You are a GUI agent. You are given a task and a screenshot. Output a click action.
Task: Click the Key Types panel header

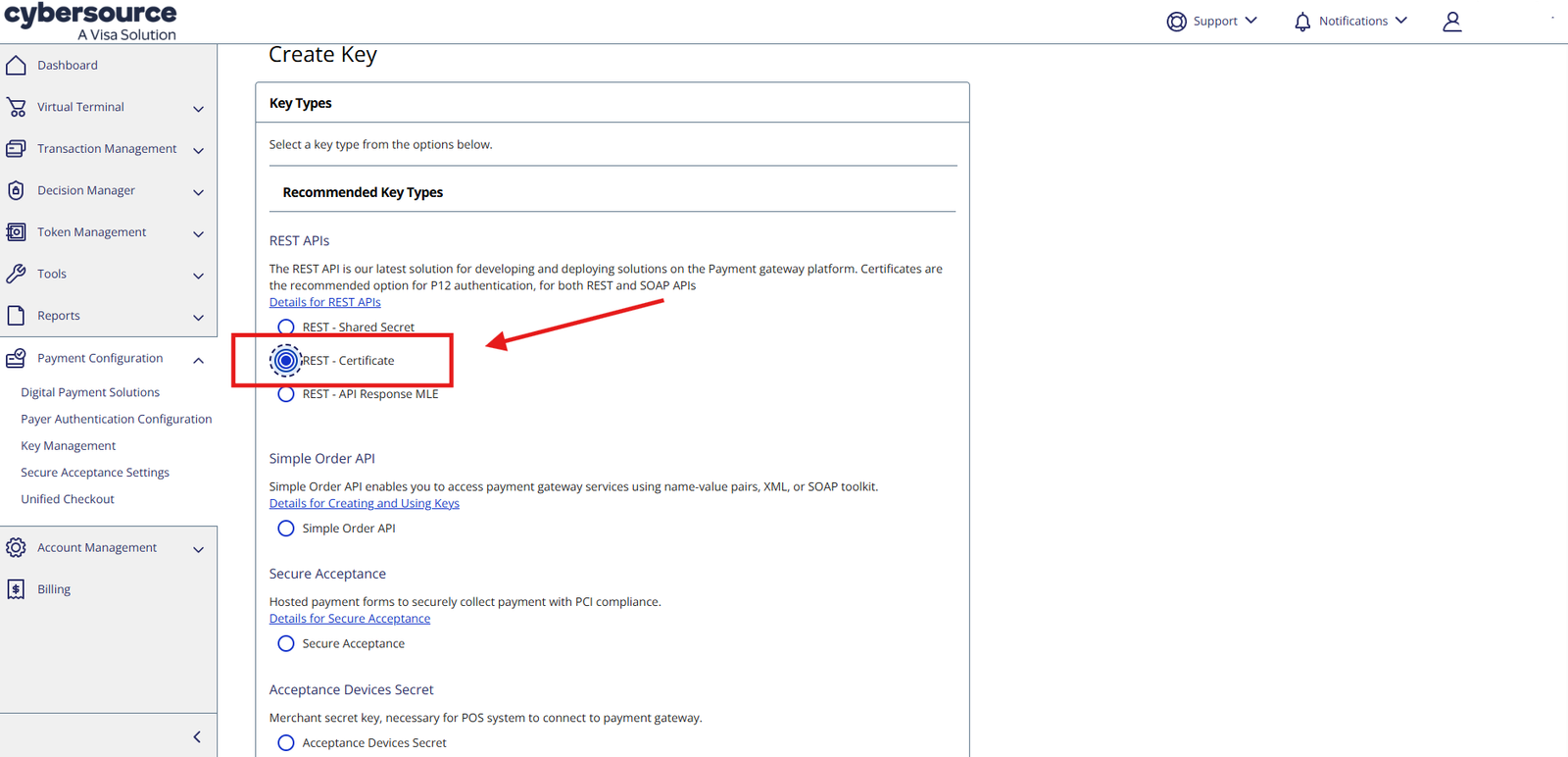[x=301, y=103]
